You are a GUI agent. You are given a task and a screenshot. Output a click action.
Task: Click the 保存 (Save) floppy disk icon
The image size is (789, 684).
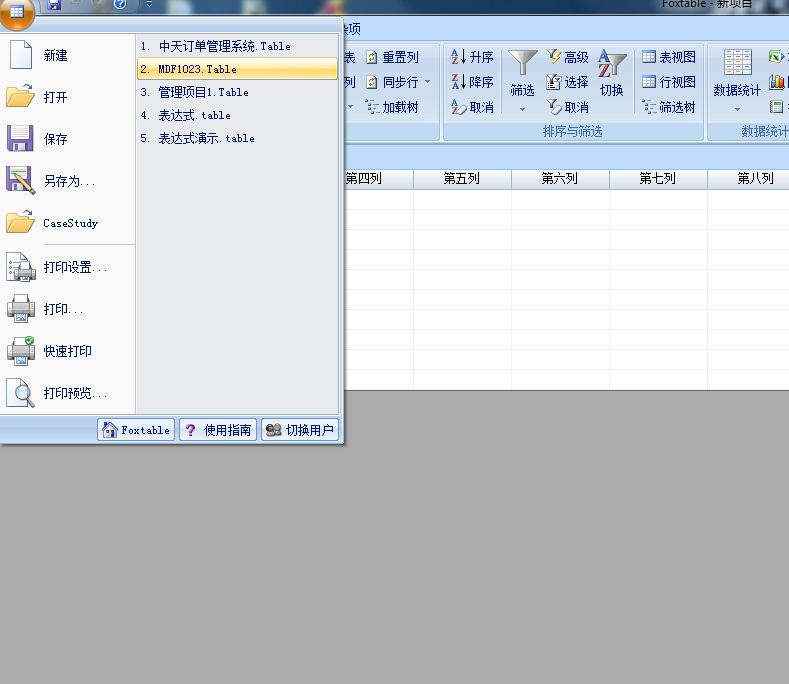pos(21,140)
